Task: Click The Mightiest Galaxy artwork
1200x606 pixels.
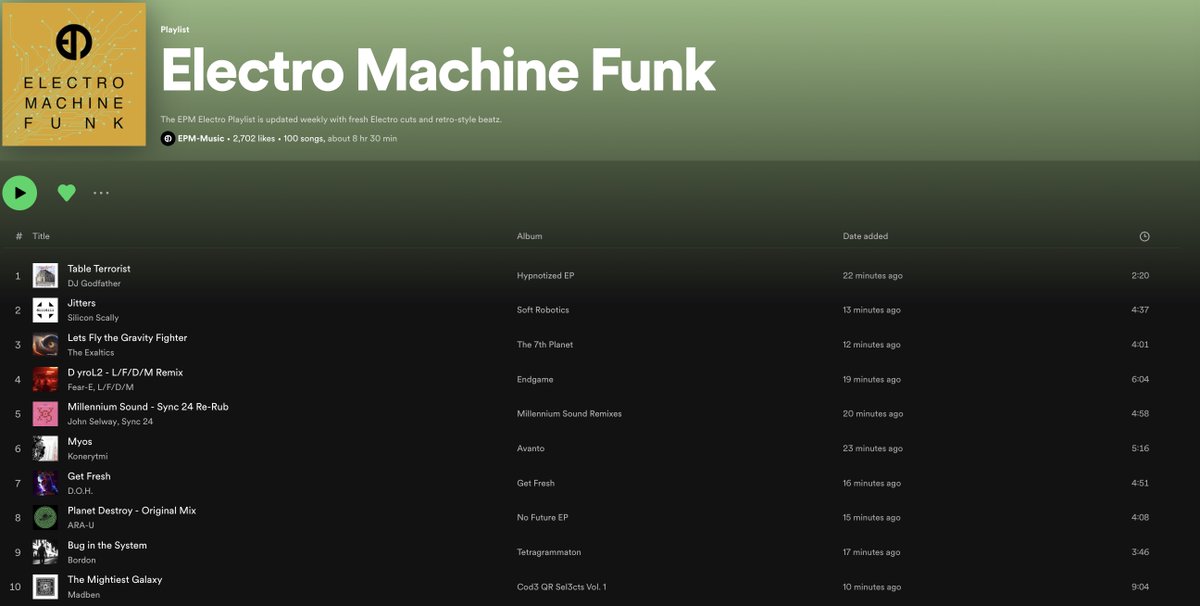Action: 45,587
